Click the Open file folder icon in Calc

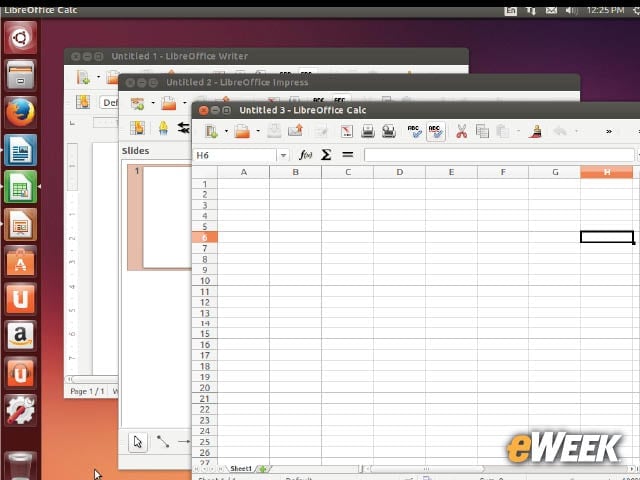pyautogui.click(x=242, y=131)
